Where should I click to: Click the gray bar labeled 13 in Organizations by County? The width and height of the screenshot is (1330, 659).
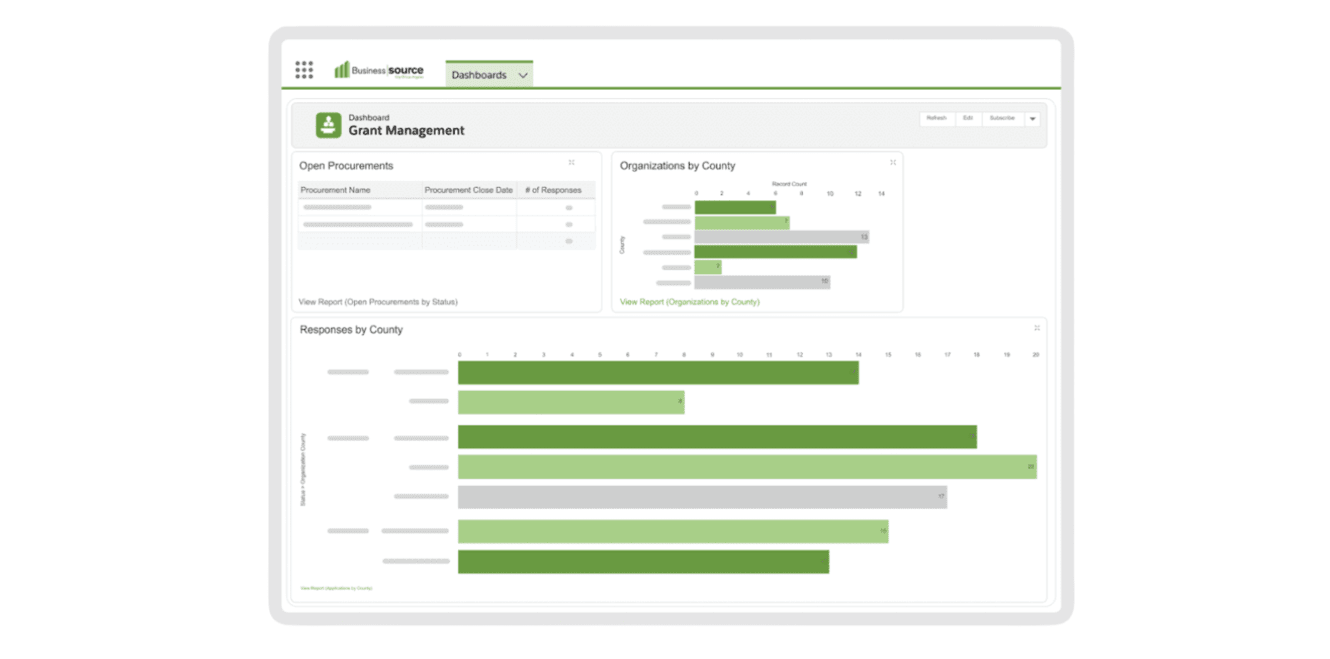pyautogui.click(x=780, y=237)
